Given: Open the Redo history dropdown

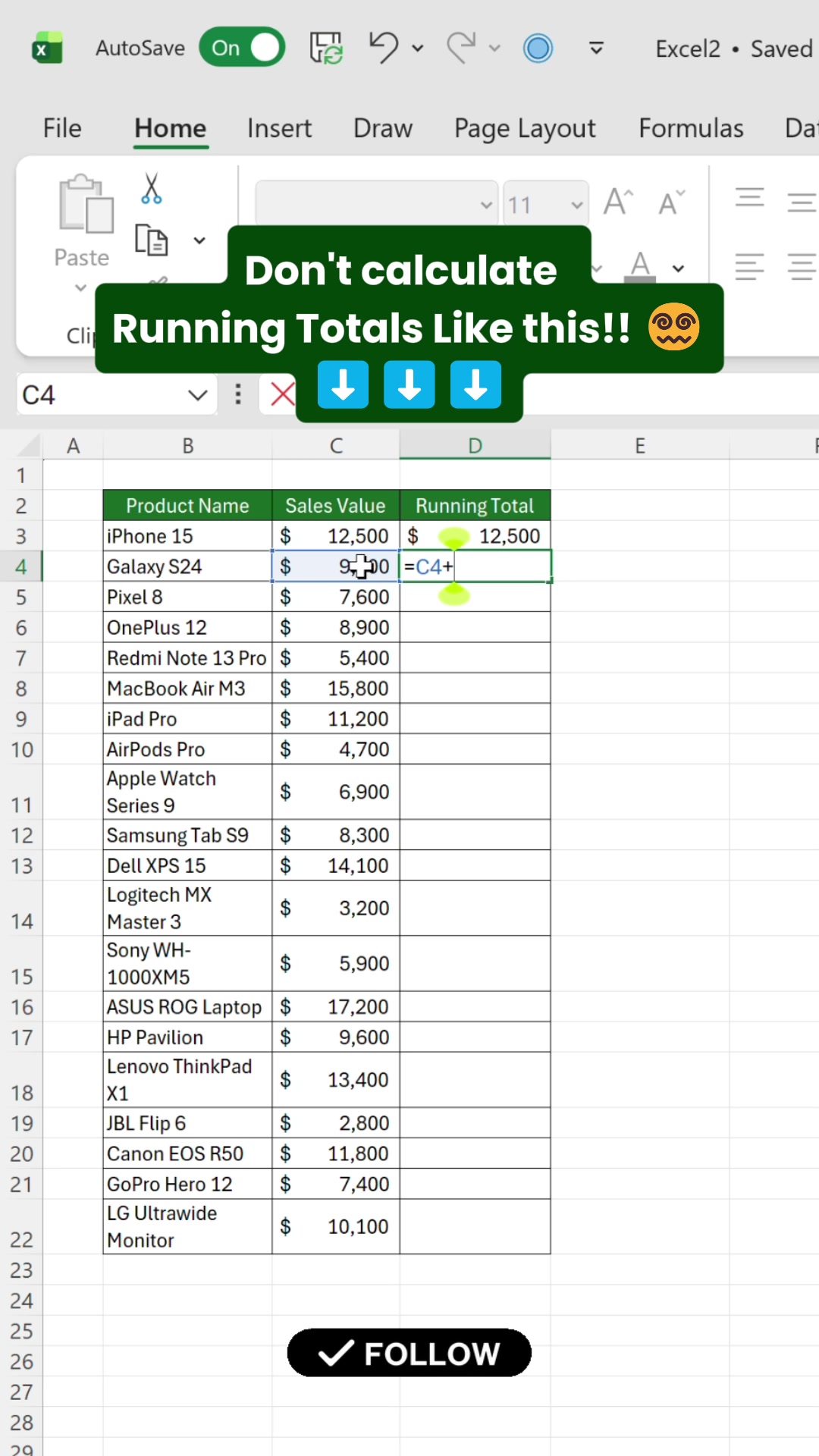Looking at the screenshot, I should 495,49.
